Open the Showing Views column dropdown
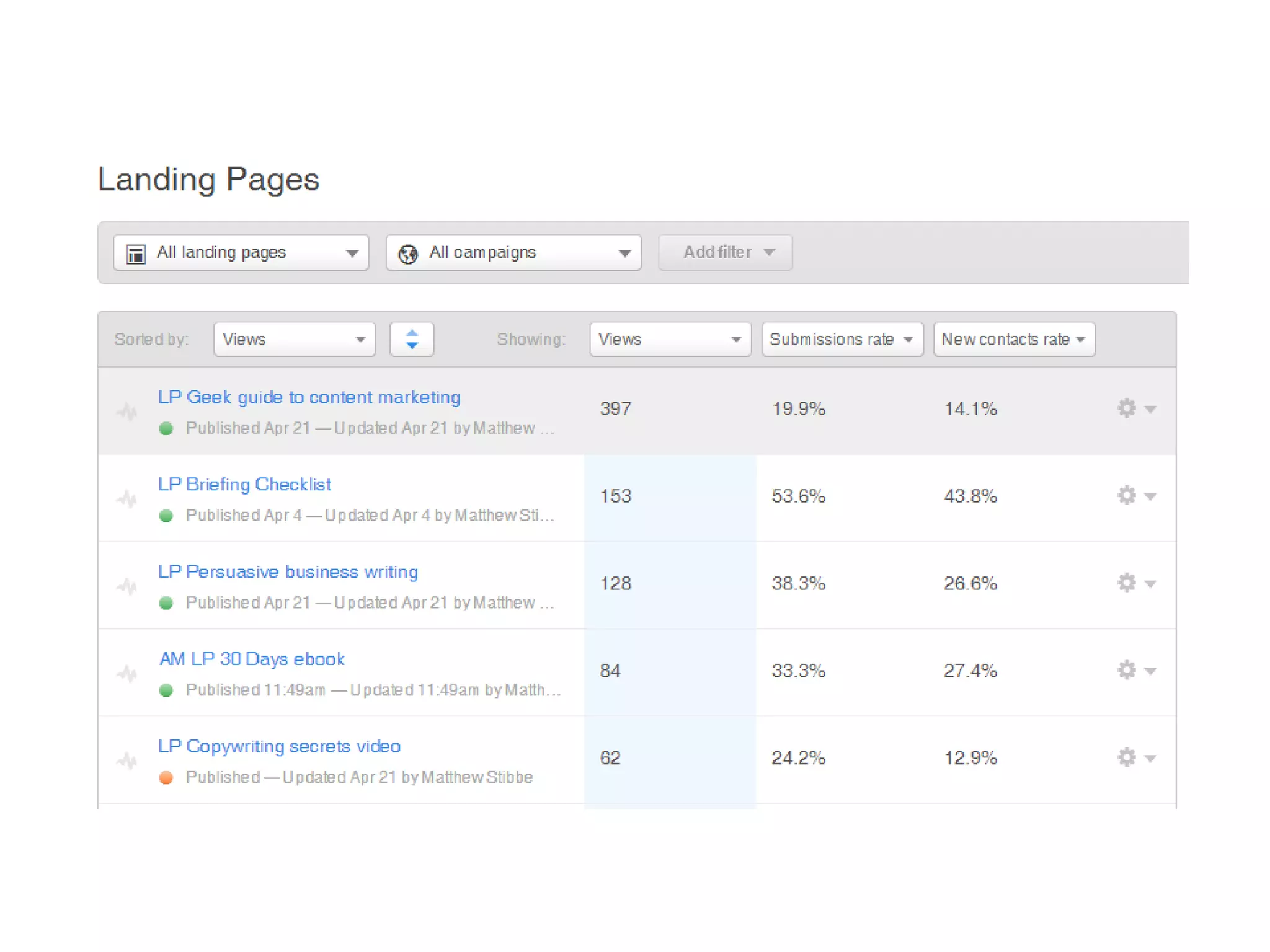 (670, 339)
